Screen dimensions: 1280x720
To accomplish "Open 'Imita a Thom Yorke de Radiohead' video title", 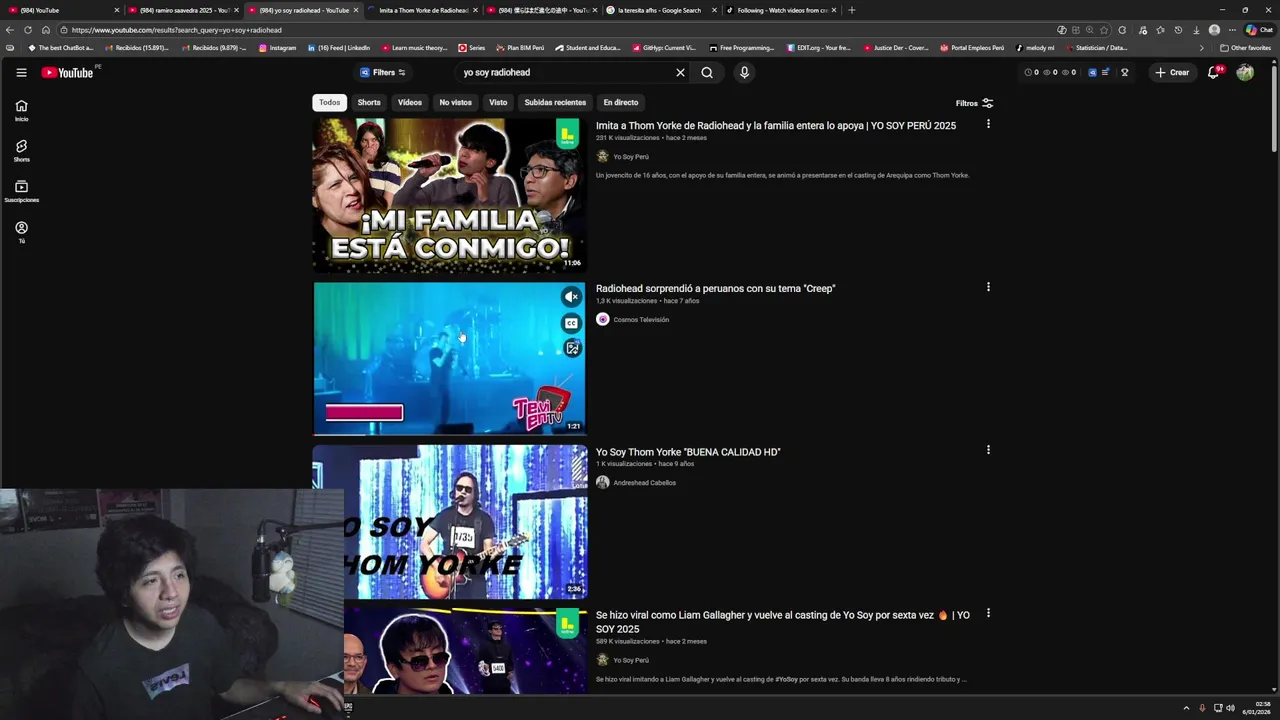I will click(776, 125).
